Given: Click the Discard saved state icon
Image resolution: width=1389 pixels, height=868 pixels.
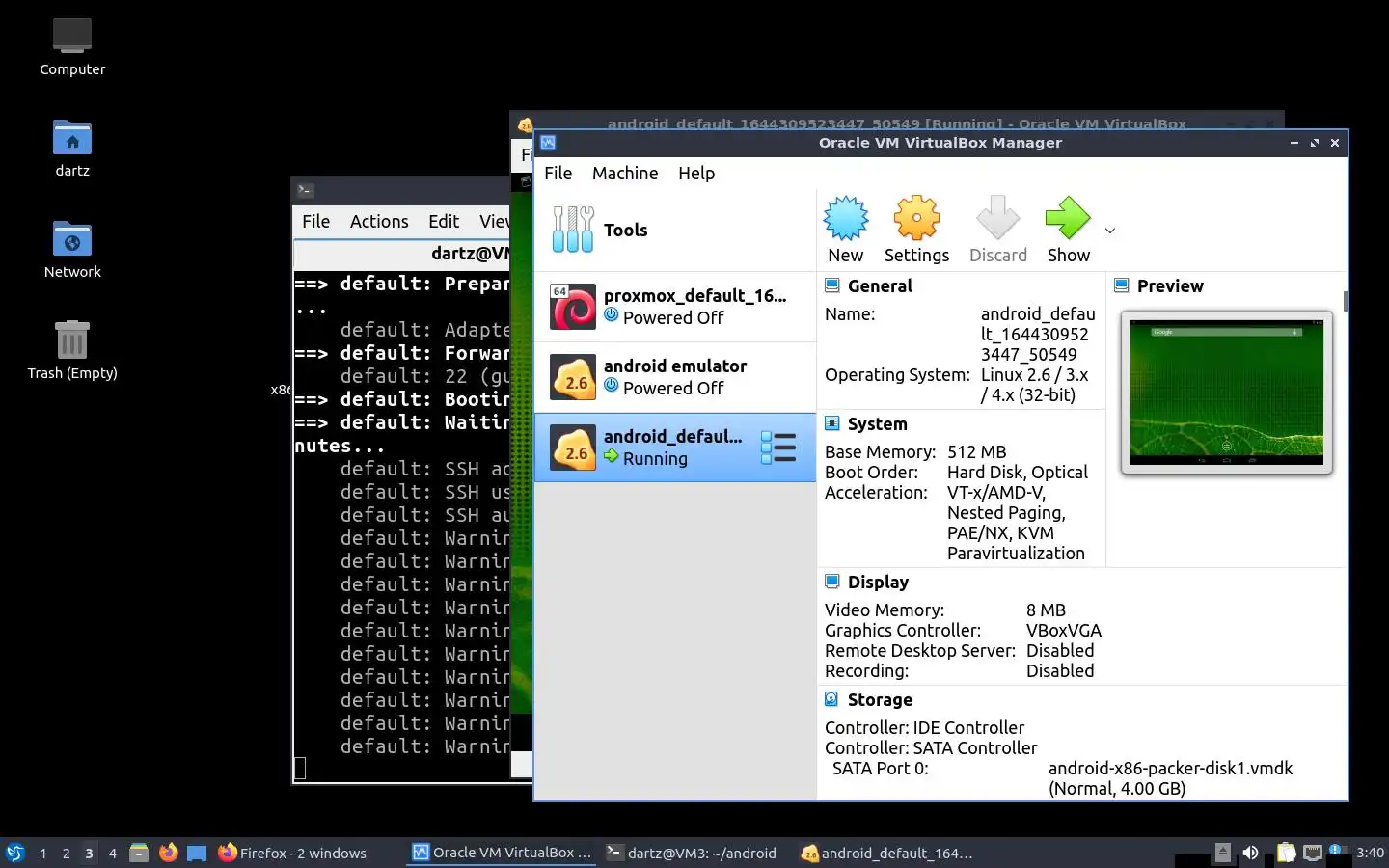Looking at the screenshot, I should coord(997,219).
